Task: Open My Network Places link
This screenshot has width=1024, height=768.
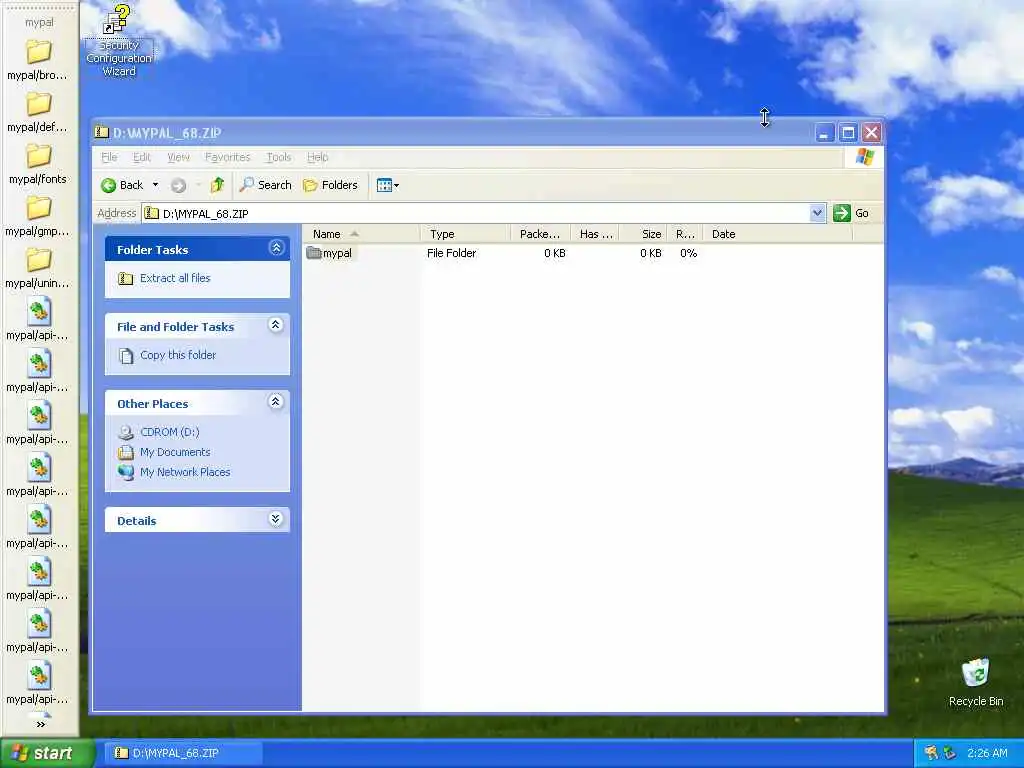Action: point(185,472)
